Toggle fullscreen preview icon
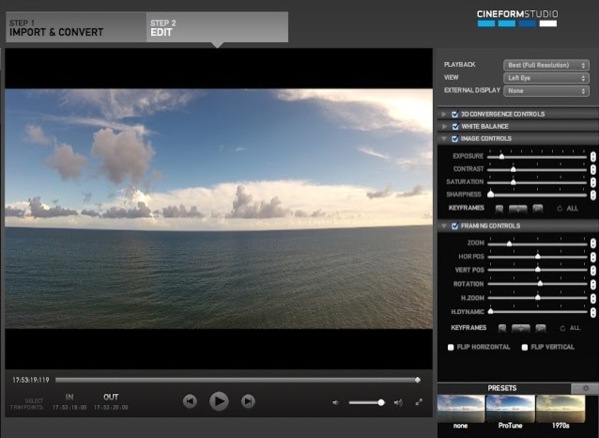599x438 pixels. pyautogui.click(x=419, y=402)
